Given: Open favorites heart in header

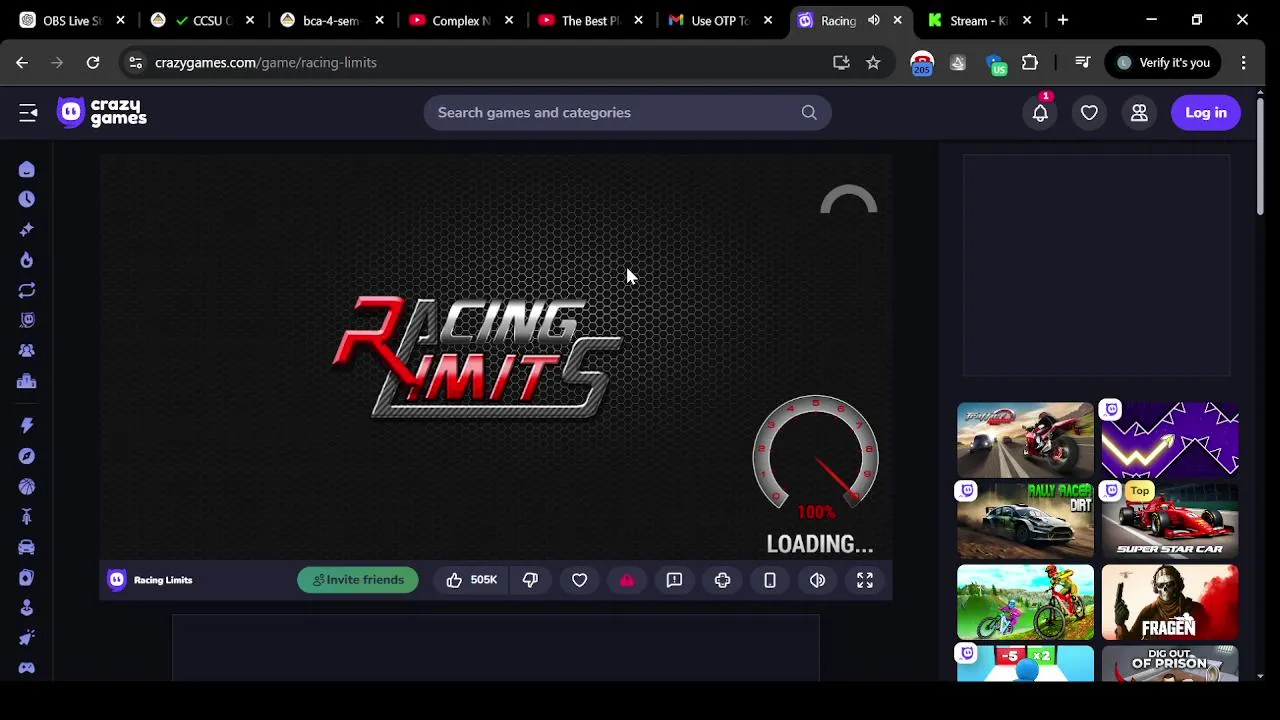Looking at the screenshot, I should tap(1089, 113).
